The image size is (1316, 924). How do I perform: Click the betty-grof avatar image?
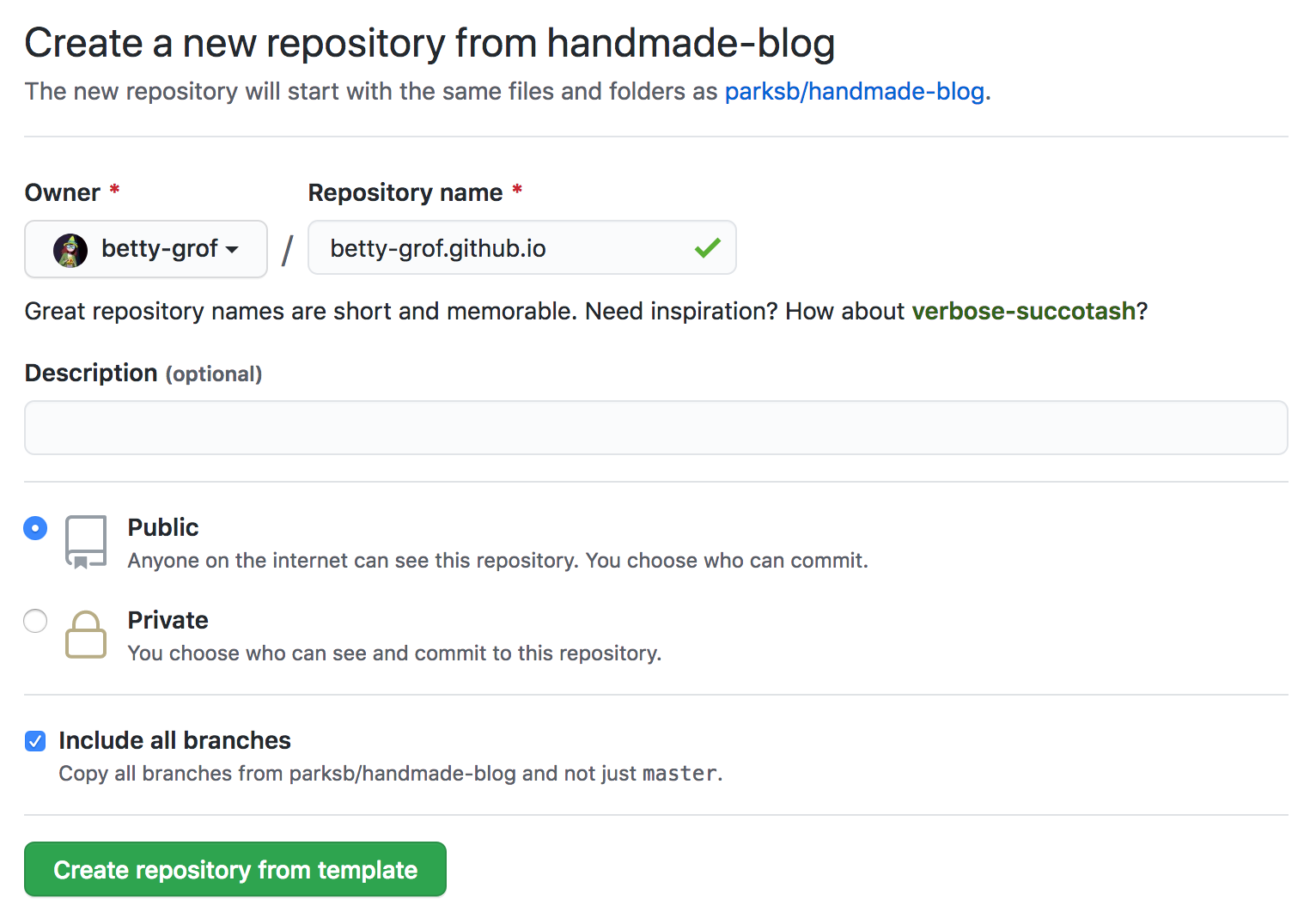click(70, 250)
